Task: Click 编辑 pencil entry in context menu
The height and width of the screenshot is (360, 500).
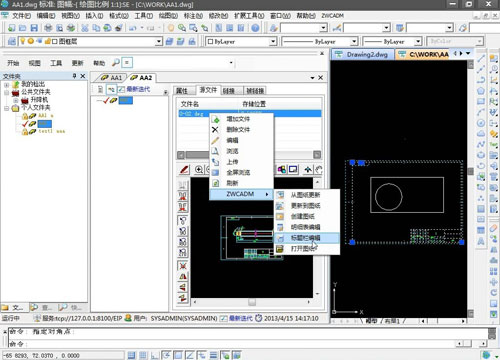Action: tap(242, 140)
